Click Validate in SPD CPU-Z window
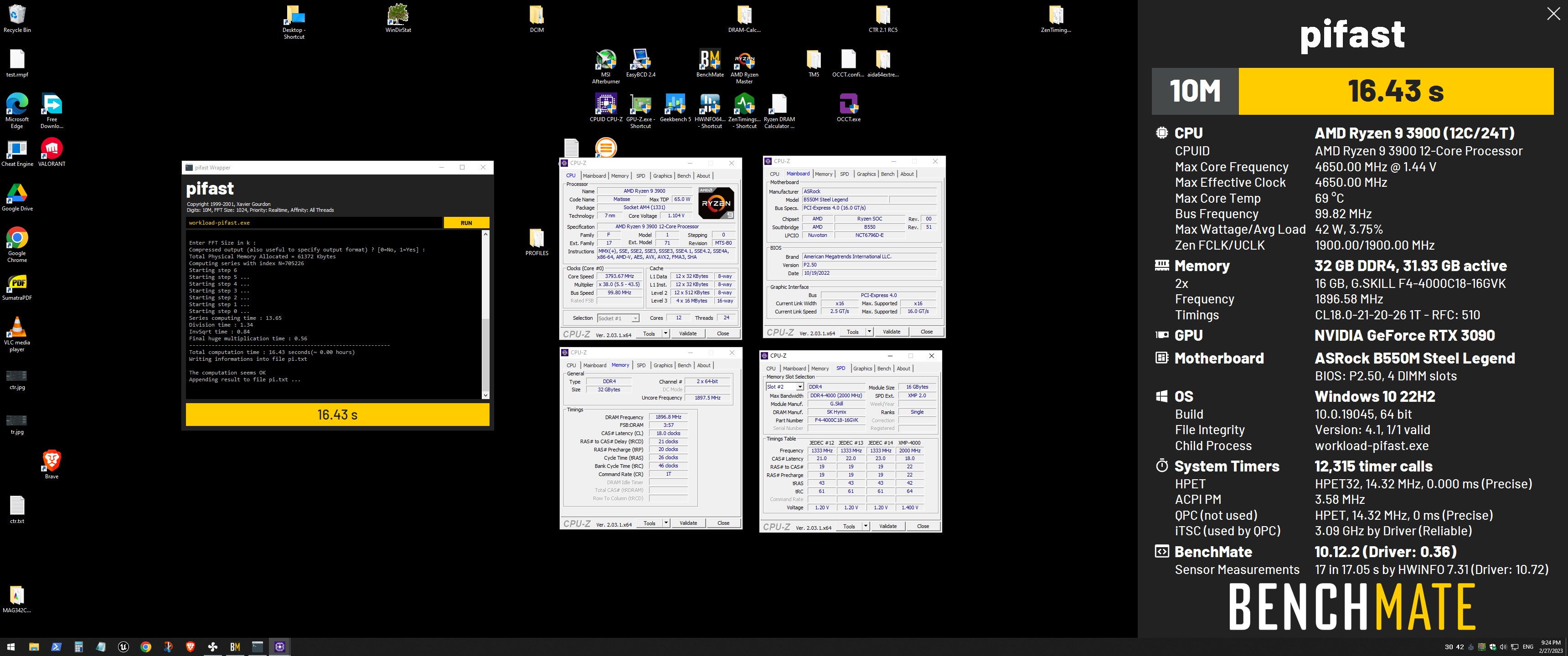This screenshot has width=1568, height=656. [x=887, y=526]
